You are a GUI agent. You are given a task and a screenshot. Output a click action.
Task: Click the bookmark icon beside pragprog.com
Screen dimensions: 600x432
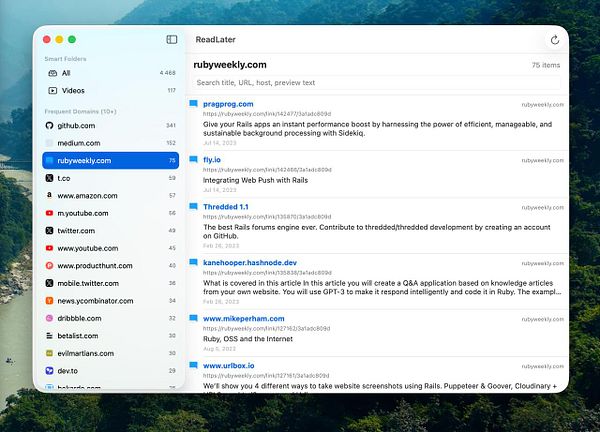pyautogui.click(x=194, y=103)
